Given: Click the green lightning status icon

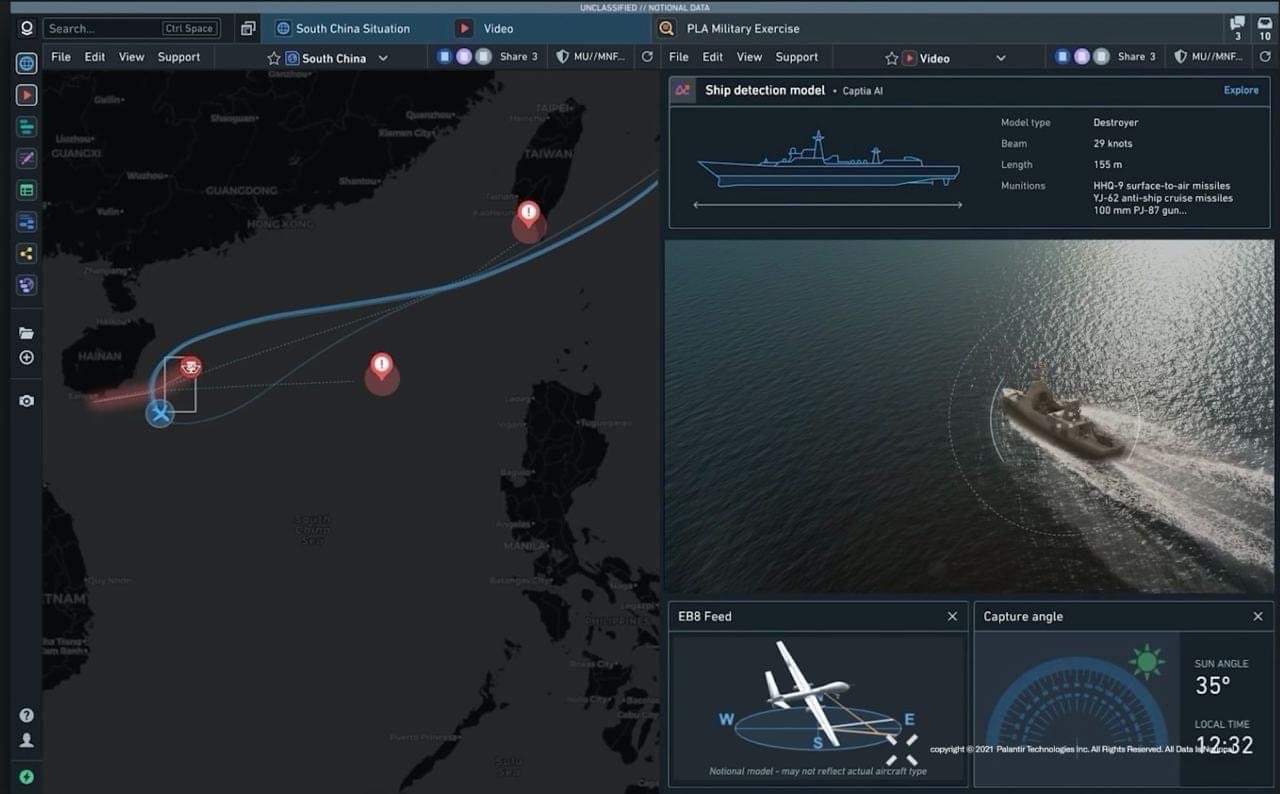Looking at the screenshot, I should [x=27, y=776].
